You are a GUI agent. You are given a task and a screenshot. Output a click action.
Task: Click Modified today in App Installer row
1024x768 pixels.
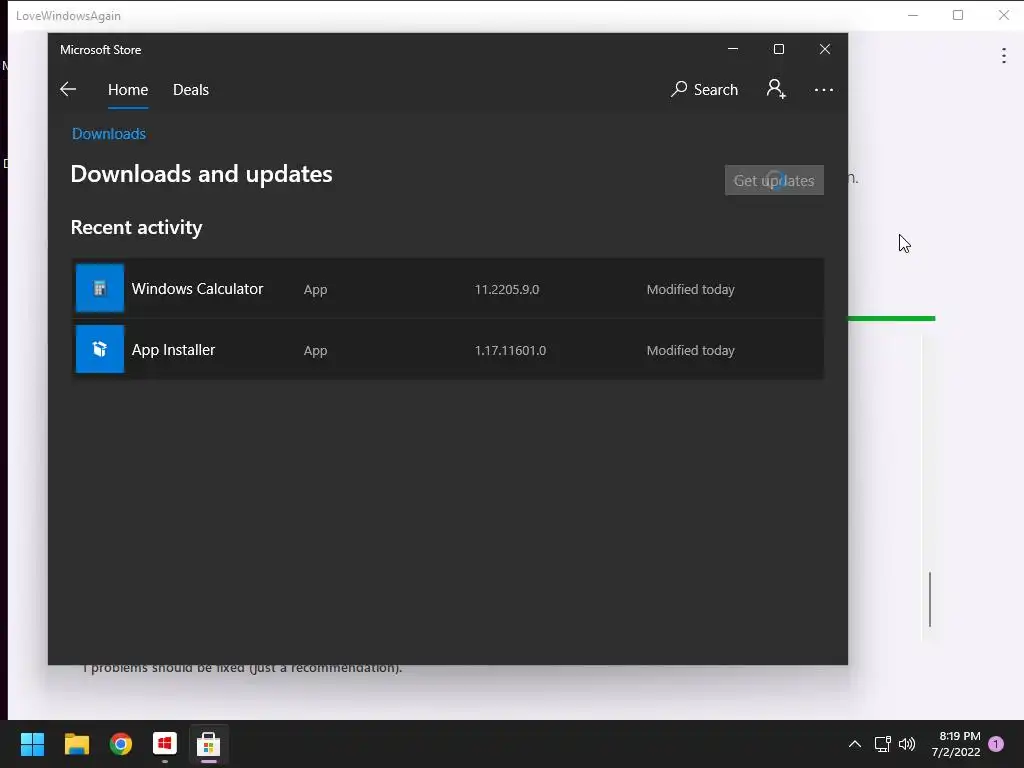690,351
